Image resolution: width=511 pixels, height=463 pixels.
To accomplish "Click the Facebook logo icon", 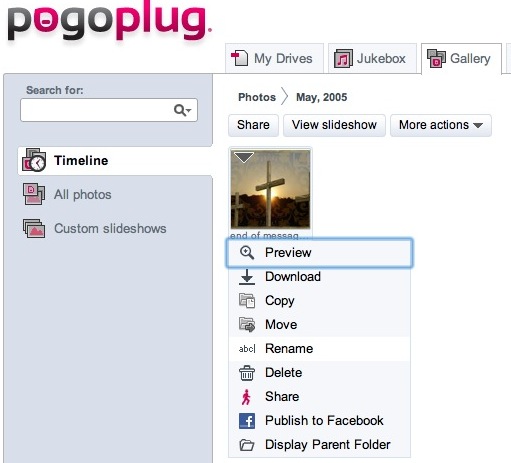I will tap(247, 421).
